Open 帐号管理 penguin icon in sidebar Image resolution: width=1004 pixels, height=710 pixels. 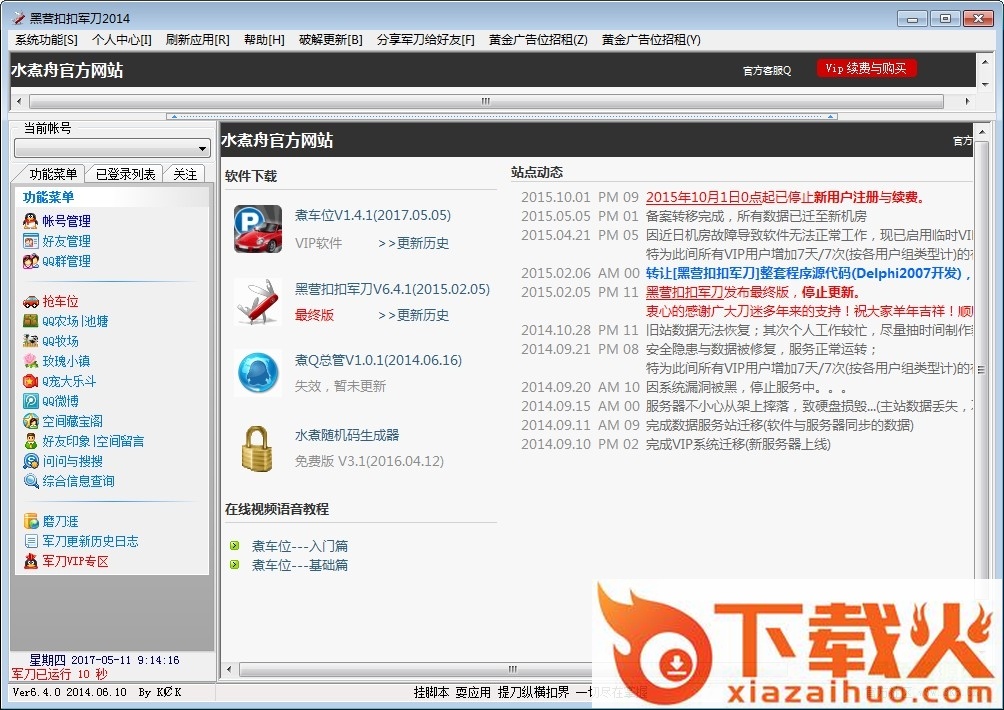[30, 221]
